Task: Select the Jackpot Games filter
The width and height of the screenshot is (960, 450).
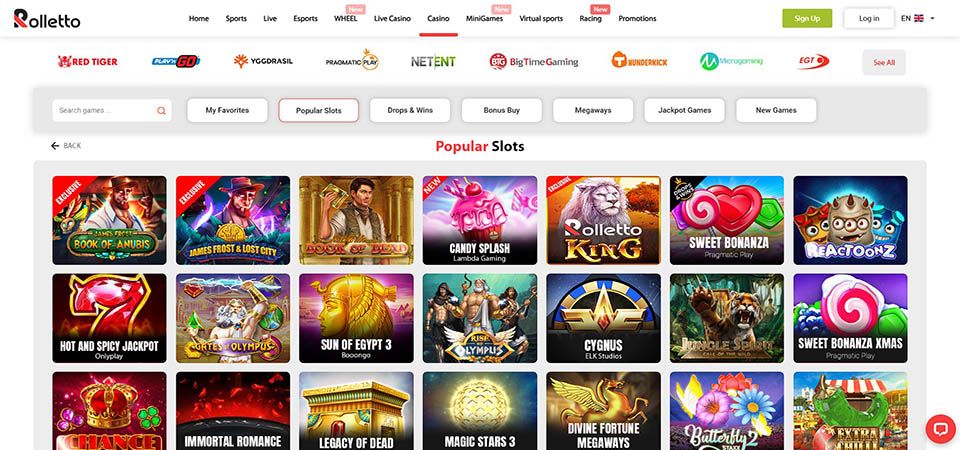Action: coord(684,110)
